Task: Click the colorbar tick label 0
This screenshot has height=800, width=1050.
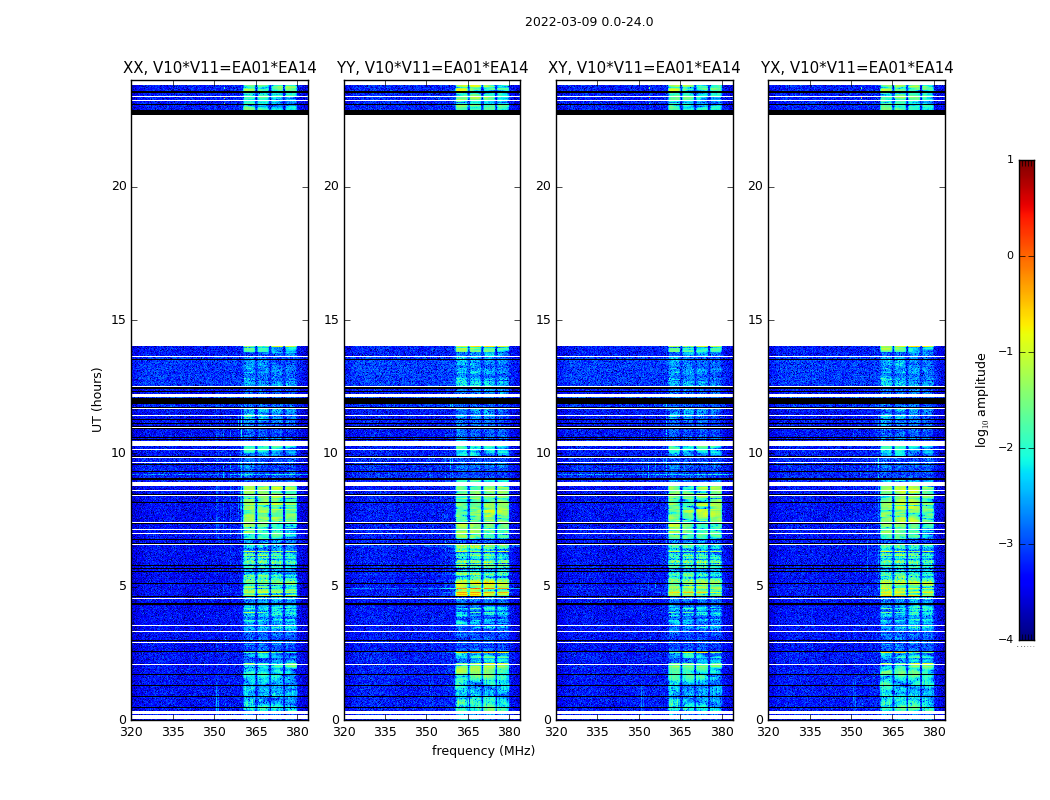Action: point(1010,256)
